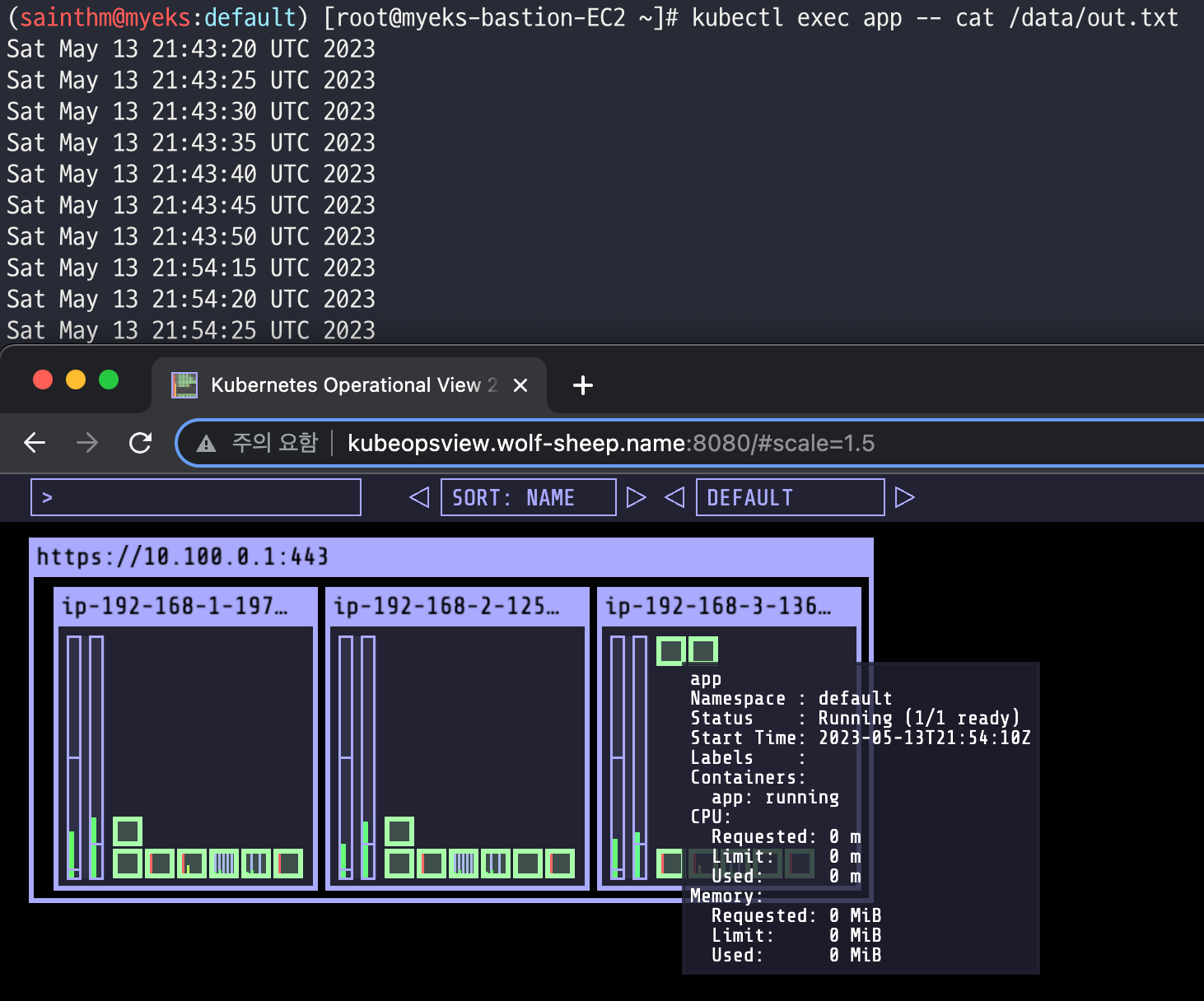This screenshot has height=1001, width=1204.
Task: Click the DEFAULT theme selector box
Action: 791,497
